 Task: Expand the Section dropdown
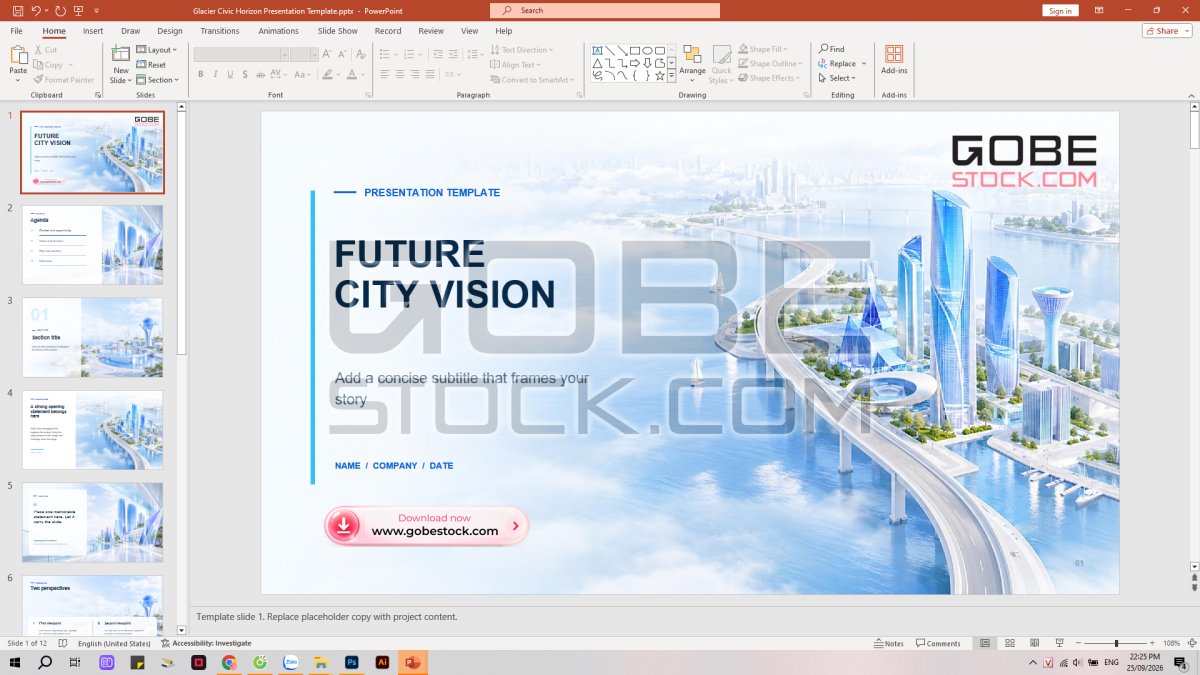pyautogui.click(x=158, y=80)
